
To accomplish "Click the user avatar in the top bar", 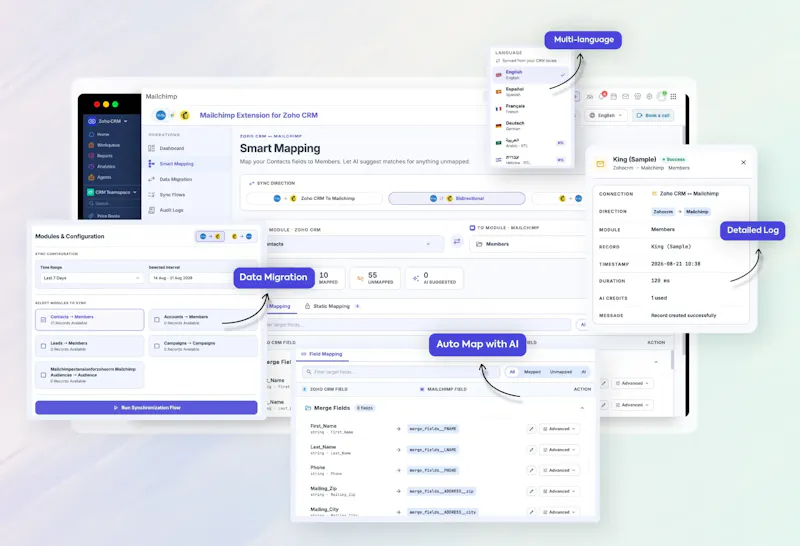I will [x=662, y=96].
